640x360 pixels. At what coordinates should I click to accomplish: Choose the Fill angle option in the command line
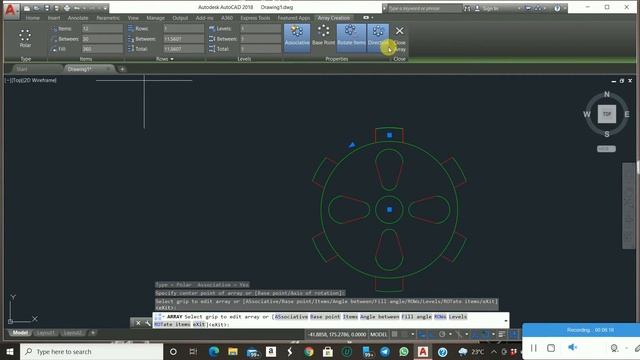pyautogui.click(x=416, y=317)
